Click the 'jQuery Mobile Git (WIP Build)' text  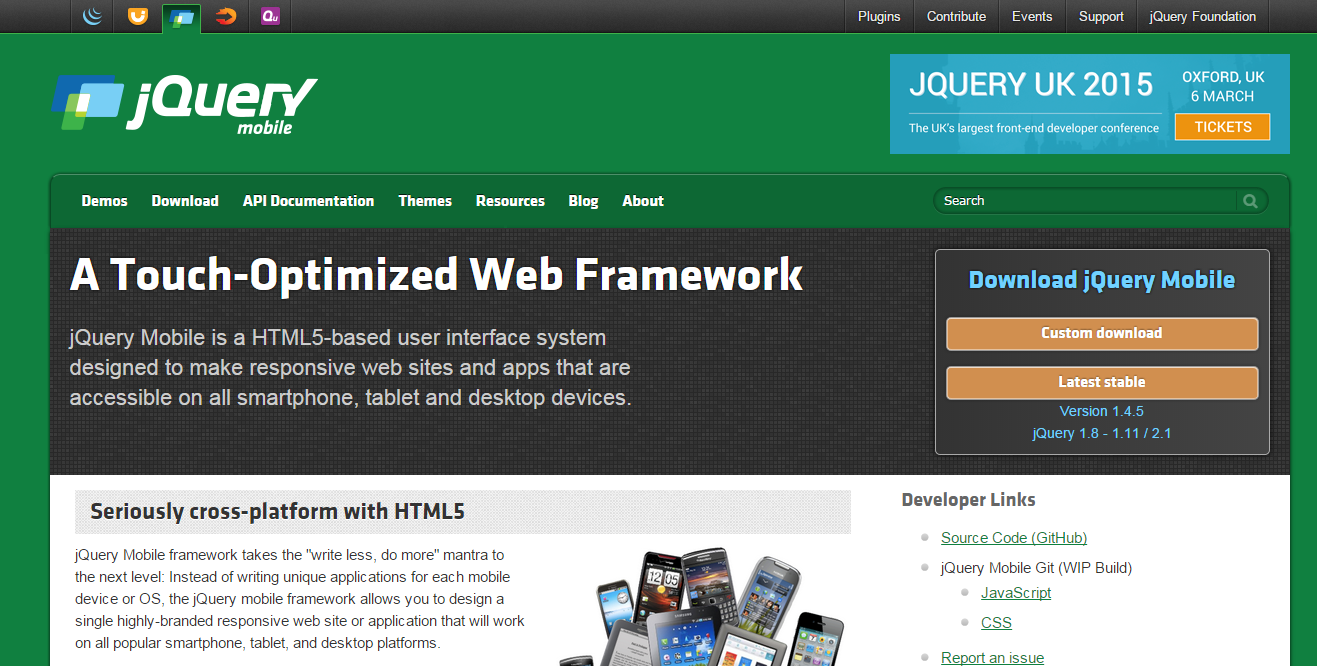(x=1036, y=568)
